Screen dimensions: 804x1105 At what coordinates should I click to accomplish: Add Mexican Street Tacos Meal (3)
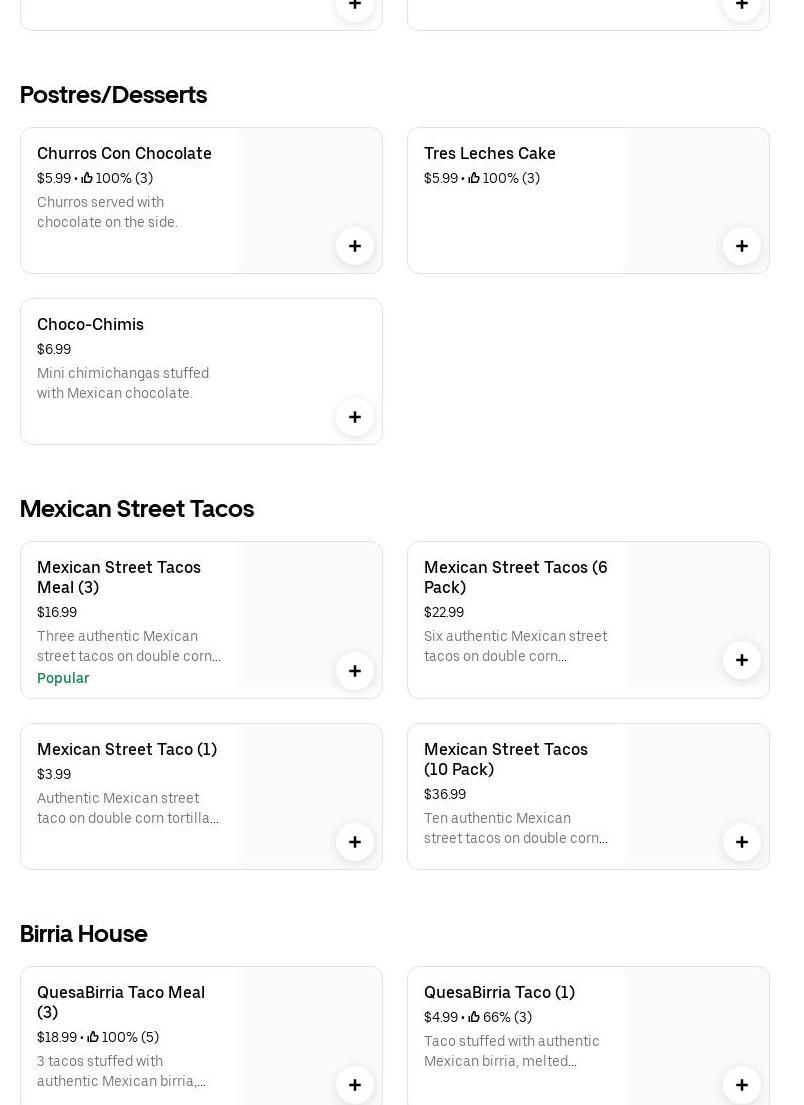[355, 671]
